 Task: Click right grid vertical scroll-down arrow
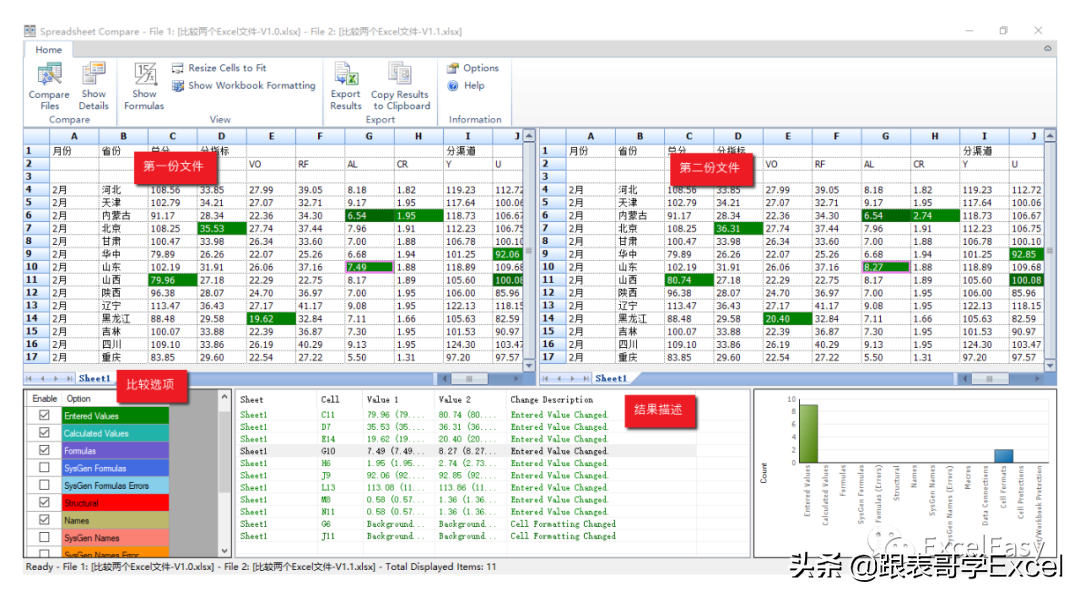[x=1050, y=365]
